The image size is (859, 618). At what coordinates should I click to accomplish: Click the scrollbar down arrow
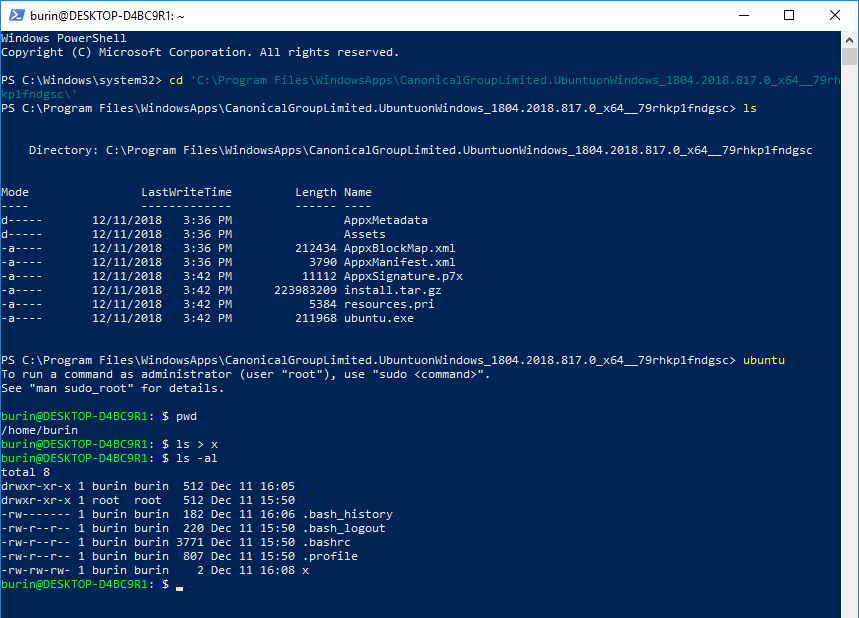[849, 609]
